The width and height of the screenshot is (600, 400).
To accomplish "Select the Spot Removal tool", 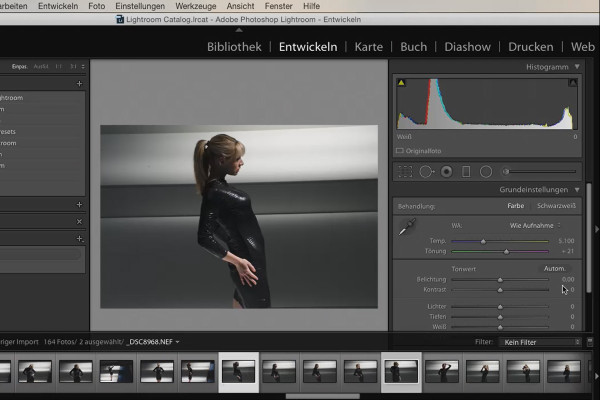I will pos(427,172).
